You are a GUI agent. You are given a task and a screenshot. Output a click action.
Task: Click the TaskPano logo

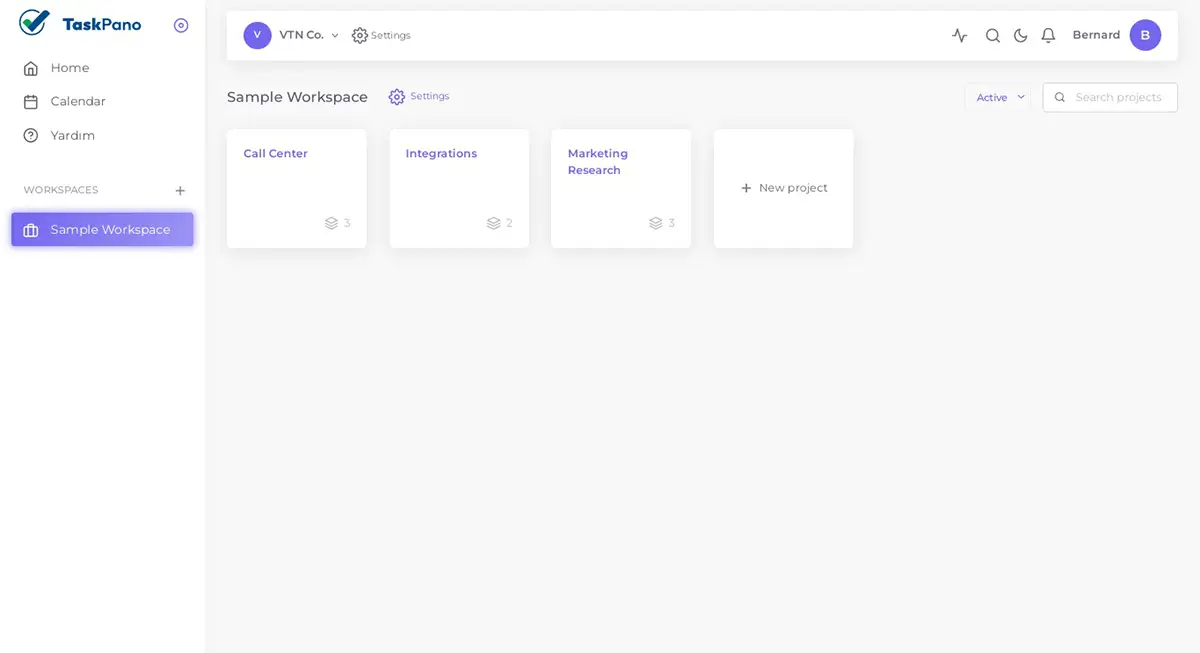pyautogui.click(x=81, y=23)
